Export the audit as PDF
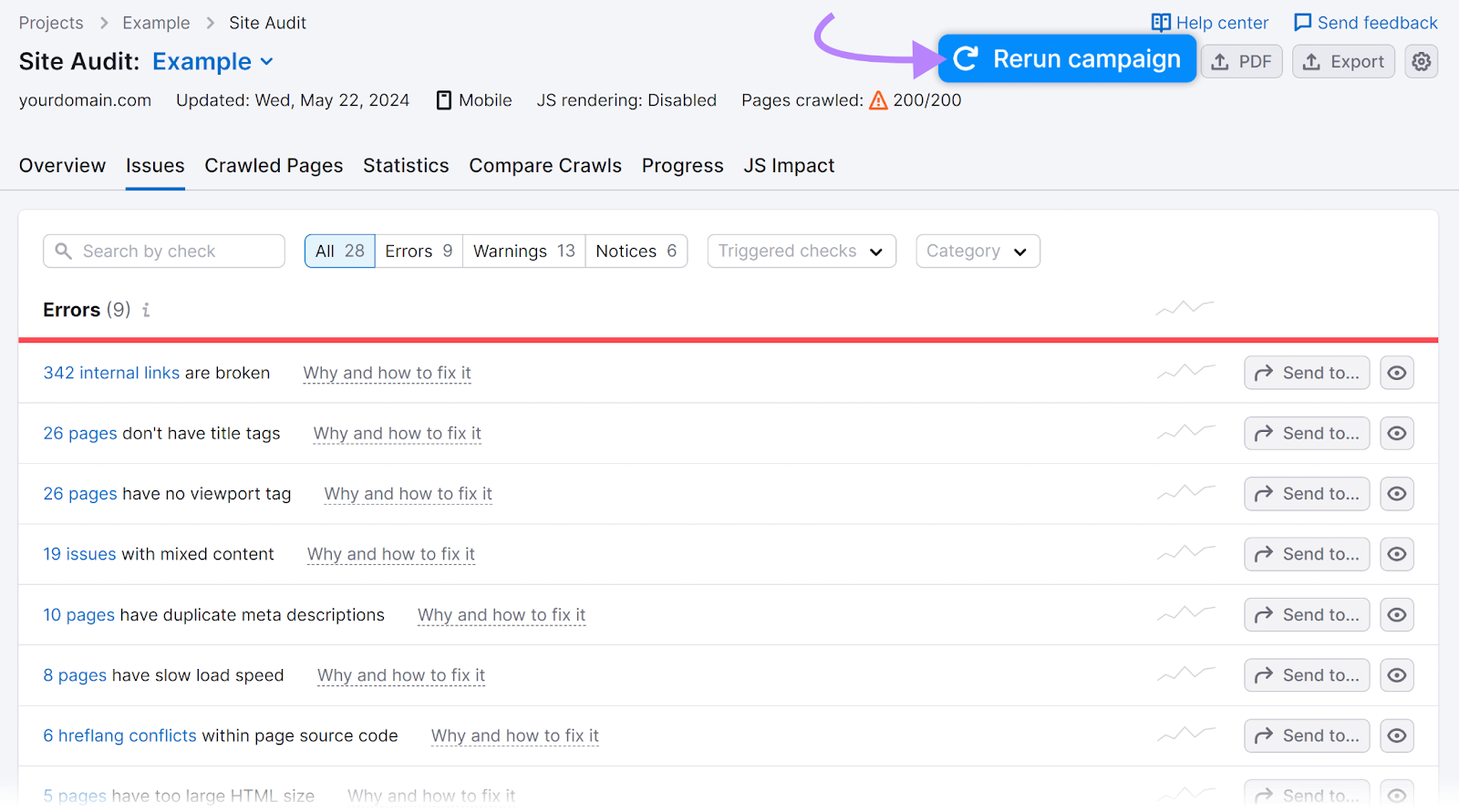1459x812 pixels. [1241, 62]
